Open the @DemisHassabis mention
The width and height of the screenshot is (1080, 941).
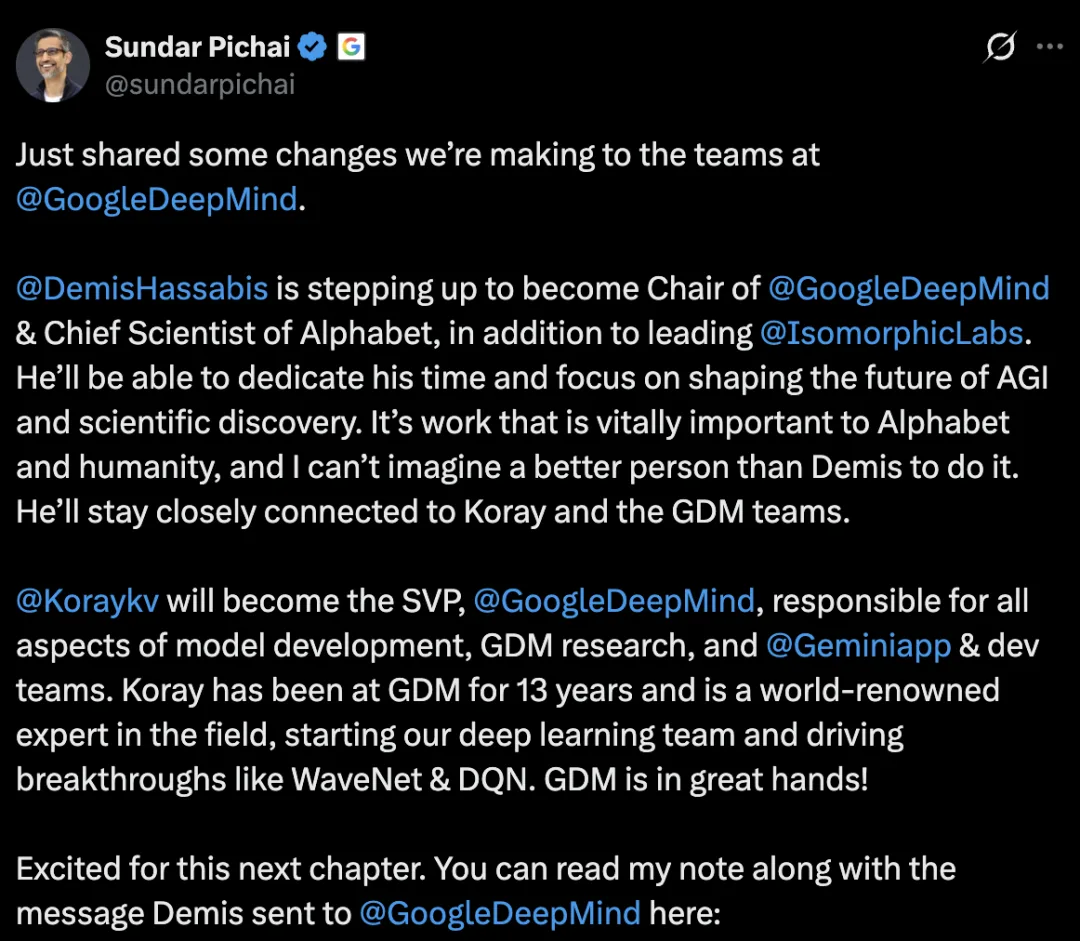point(142,288)
